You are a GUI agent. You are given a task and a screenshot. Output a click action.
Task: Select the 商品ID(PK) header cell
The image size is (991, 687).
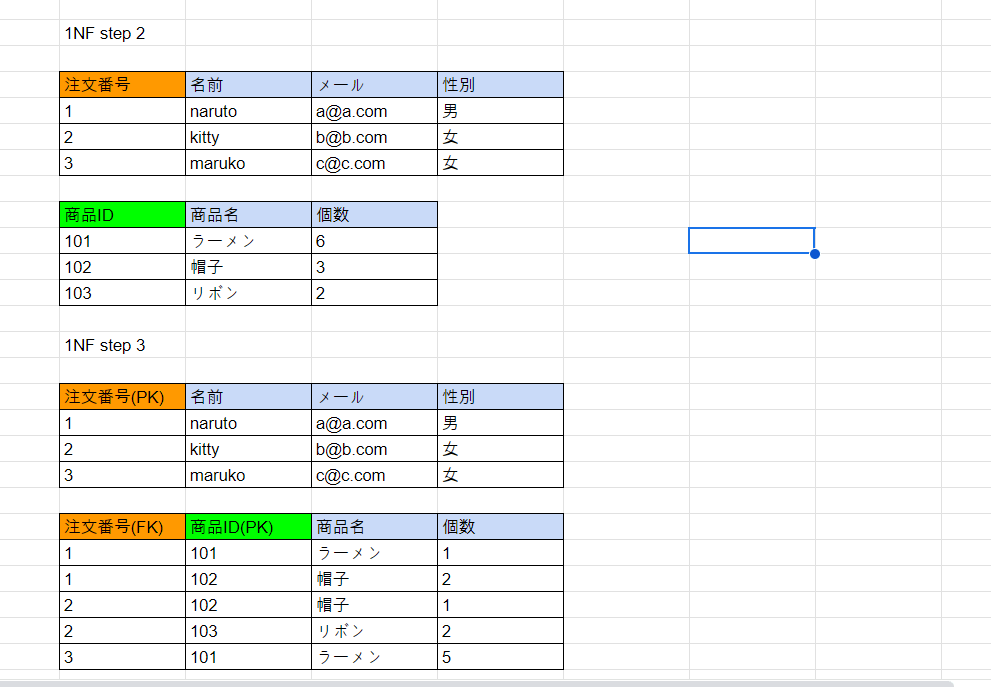point(248,527)
